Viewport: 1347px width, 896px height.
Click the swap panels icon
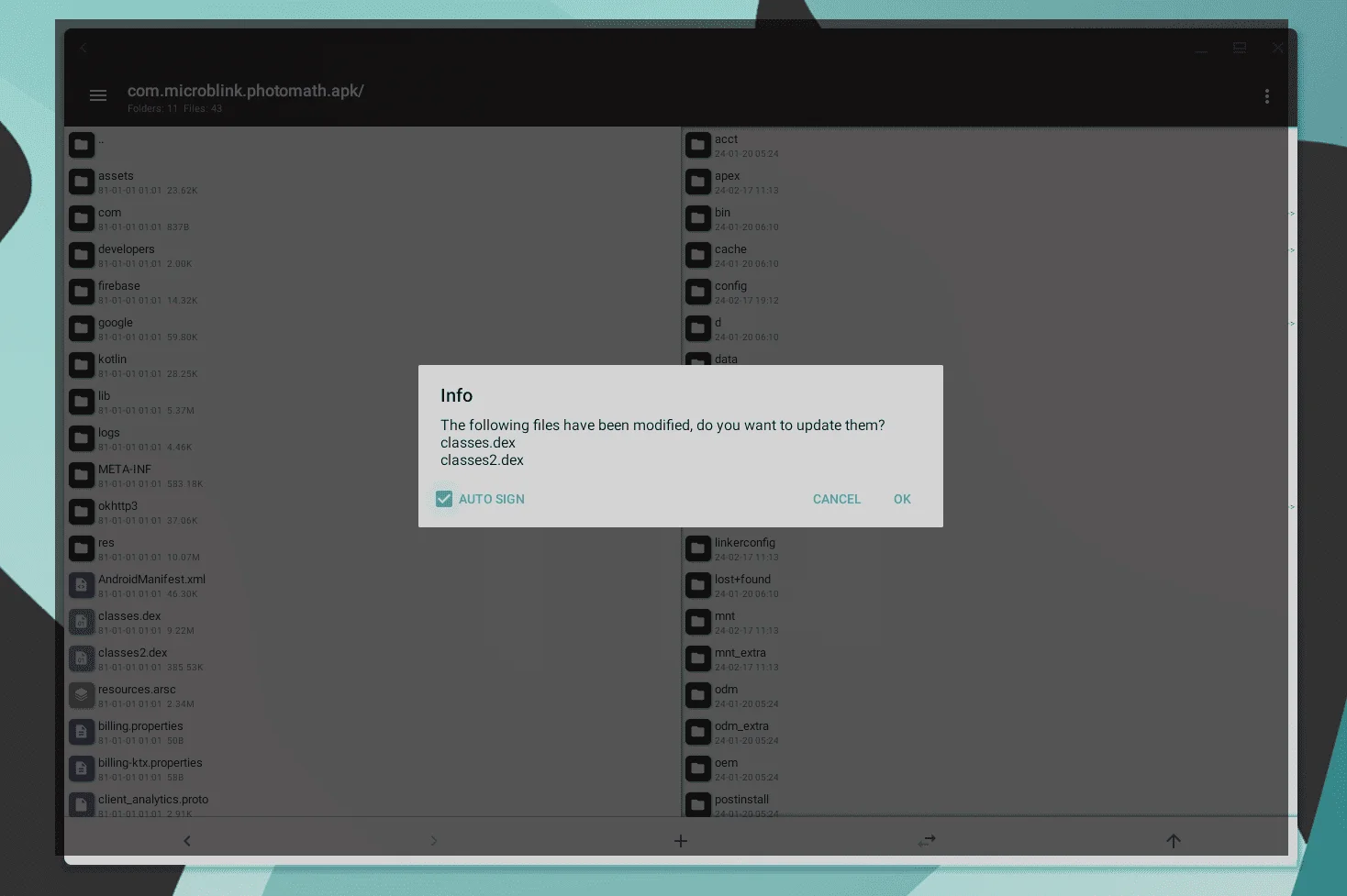point(927,841)
